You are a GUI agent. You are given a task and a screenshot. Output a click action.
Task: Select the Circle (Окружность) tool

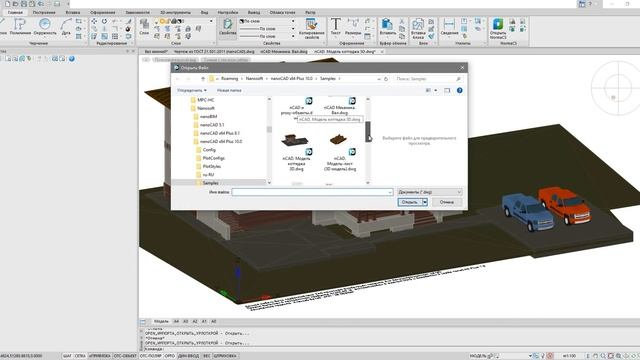[x=45, y=27]
